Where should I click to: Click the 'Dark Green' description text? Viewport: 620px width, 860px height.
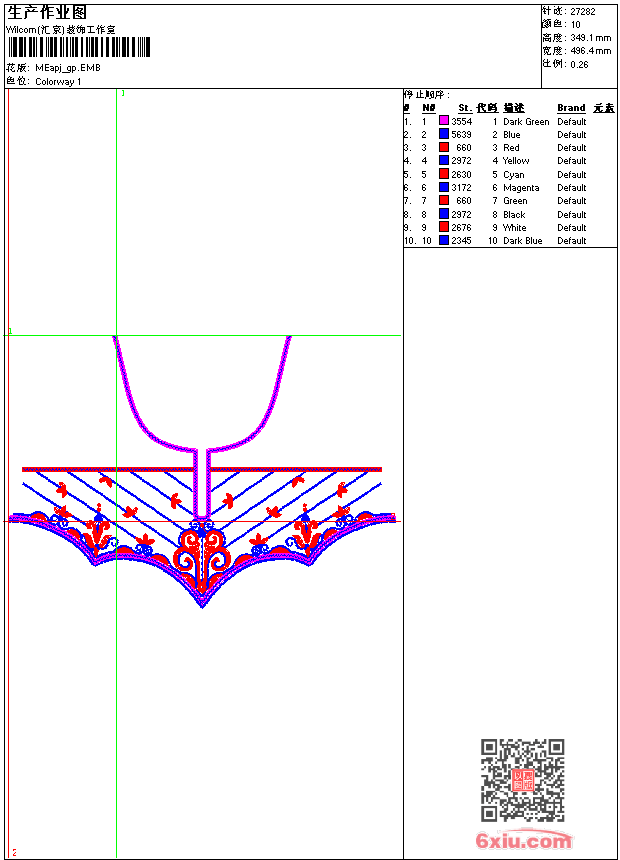point(526,122)
